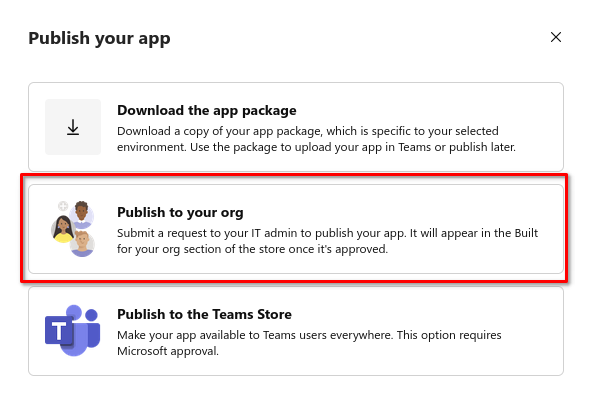This screenshot has height=416, width=589.
Task: Click the Publish your app dialog title
Action: click(99, 38)
